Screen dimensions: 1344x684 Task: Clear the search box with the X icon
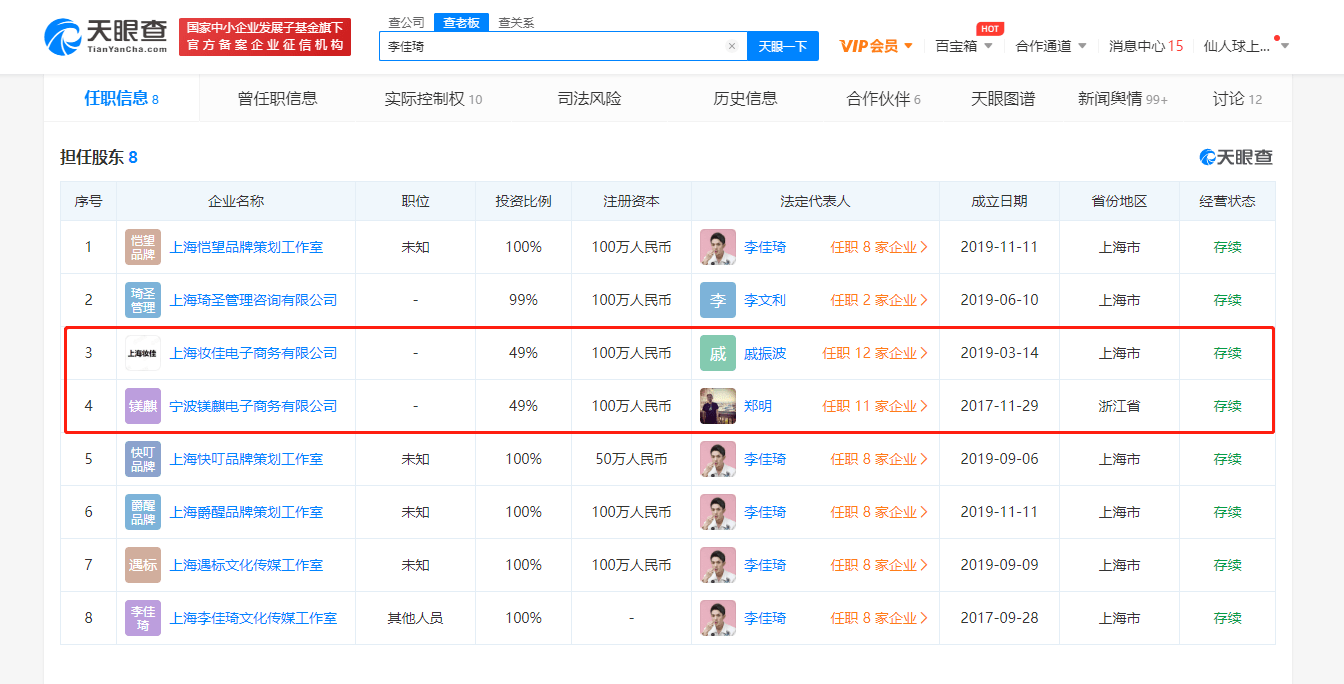[x=731, y=46]
